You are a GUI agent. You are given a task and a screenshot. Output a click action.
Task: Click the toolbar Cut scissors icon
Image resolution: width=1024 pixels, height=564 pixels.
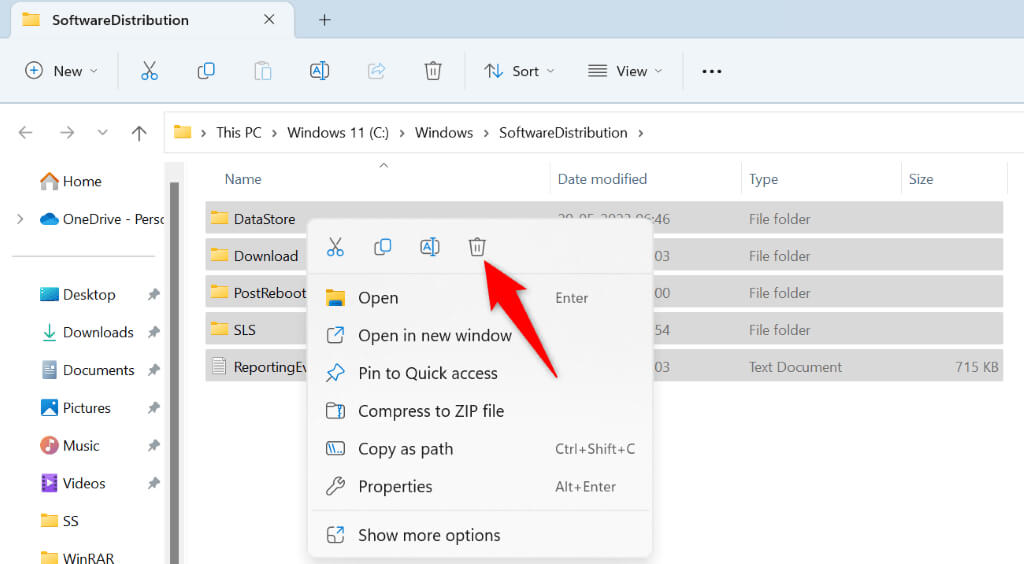pos(149,71)
